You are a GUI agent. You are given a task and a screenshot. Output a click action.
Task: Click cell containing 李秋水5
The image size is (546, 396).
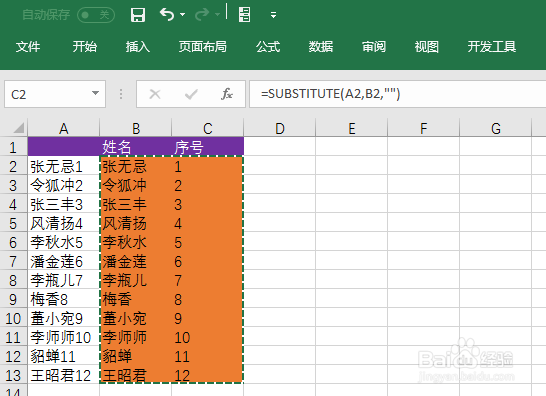click(x=63, y=242)
